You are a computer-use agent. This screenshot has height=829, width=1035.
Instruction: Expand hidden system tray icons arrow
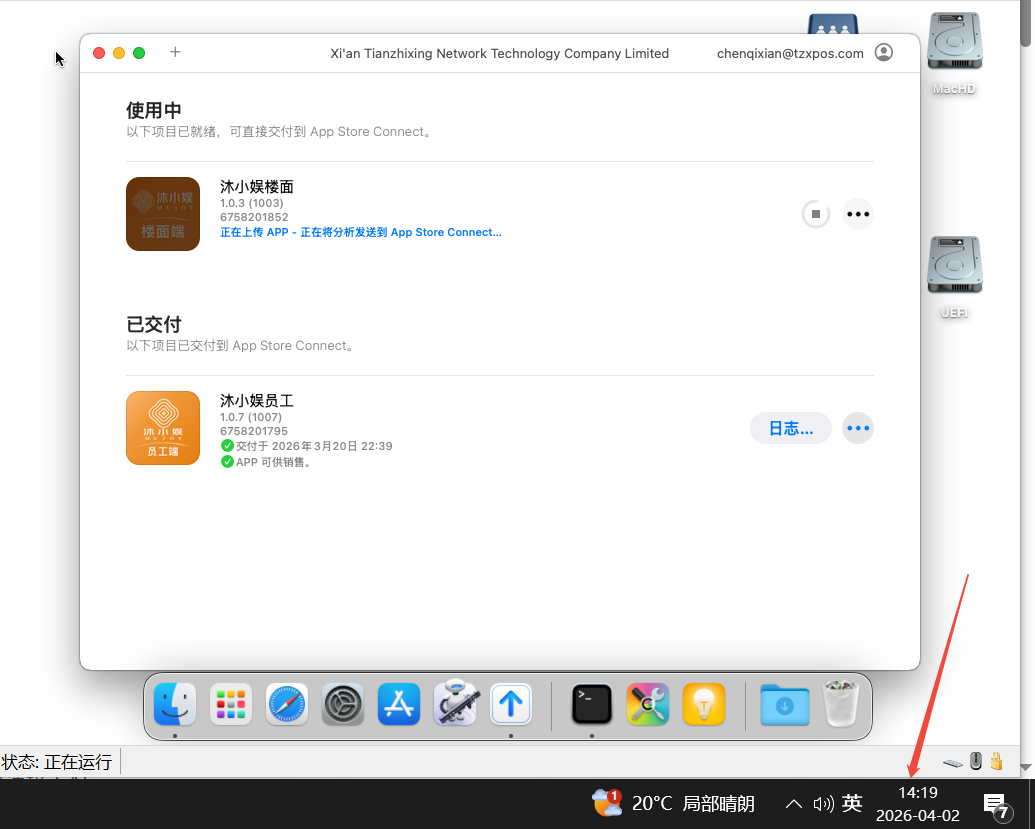tap(793, 803)
